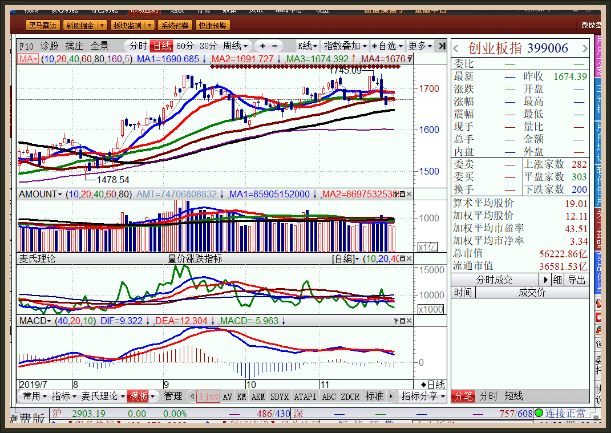The image size is (611, 433).
Task: Select the AKR indicator tab
Action: (258, 396)
